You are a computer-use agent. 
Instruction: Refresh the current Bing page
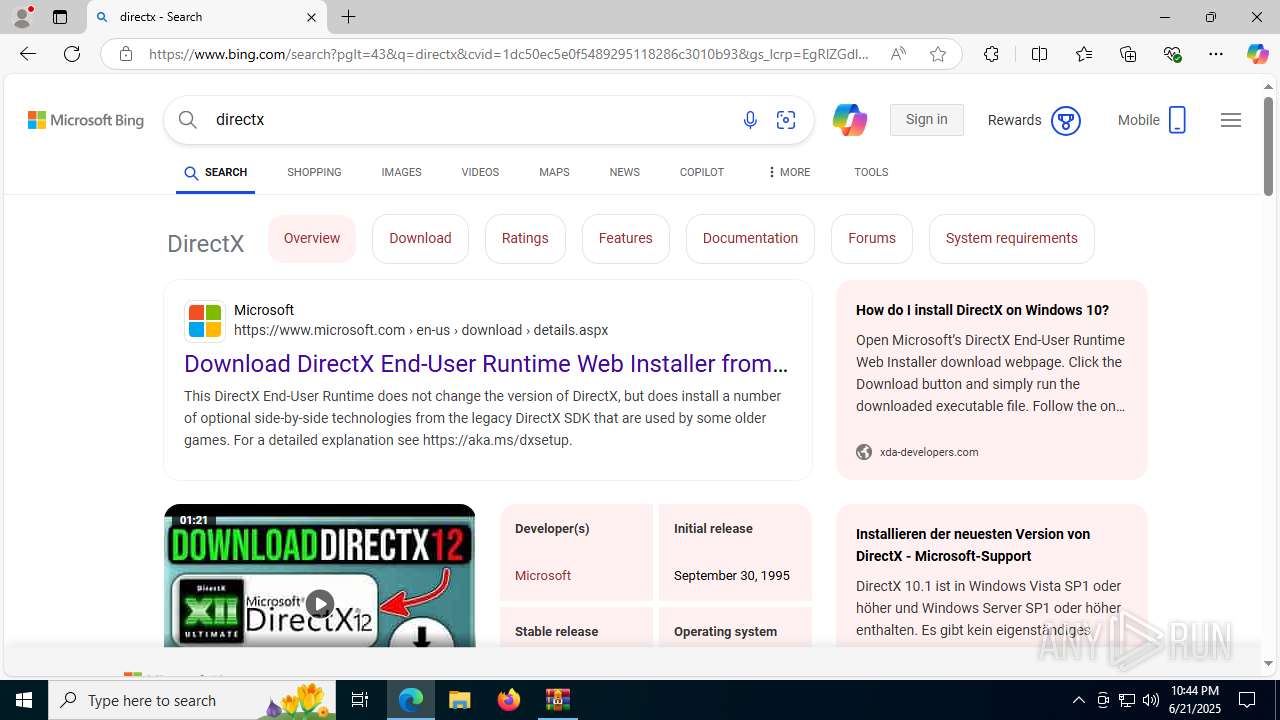pos(72,54)
